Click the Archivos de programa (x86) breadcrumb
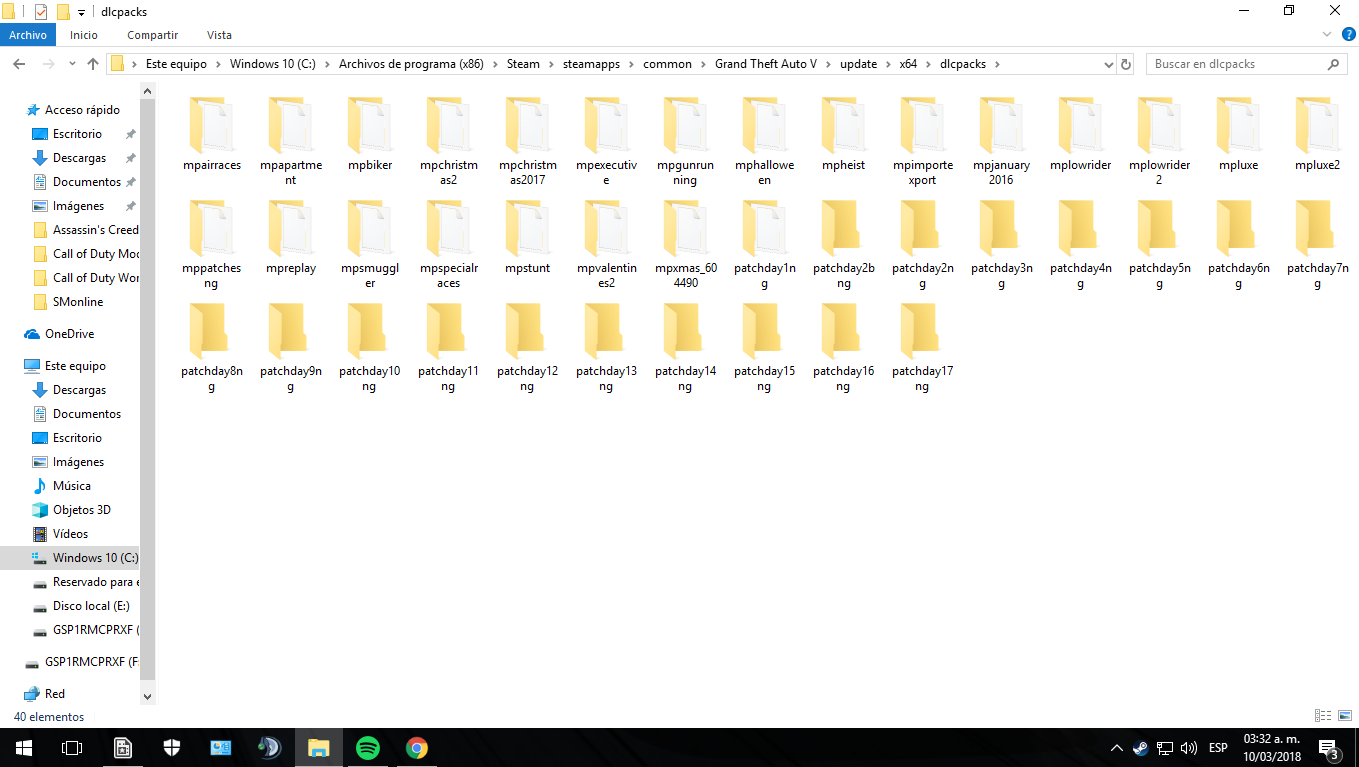 (411, 64)
